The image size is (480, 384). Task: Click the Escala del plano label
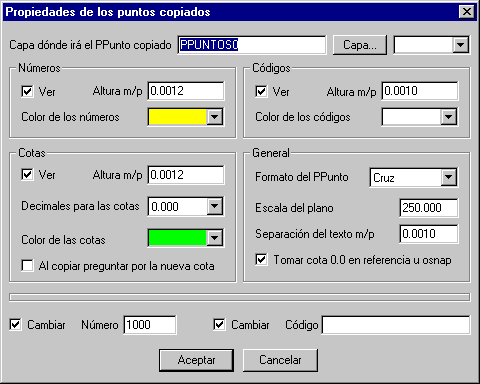point(294,208)
